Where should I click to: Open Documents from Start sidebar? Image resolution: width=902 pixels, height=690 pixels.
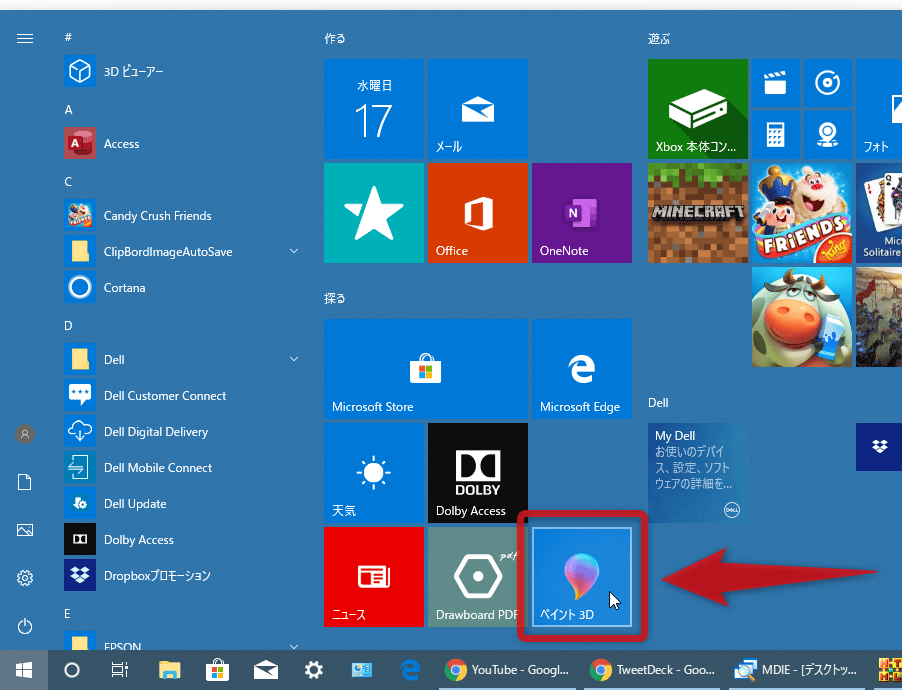point(25,482)
